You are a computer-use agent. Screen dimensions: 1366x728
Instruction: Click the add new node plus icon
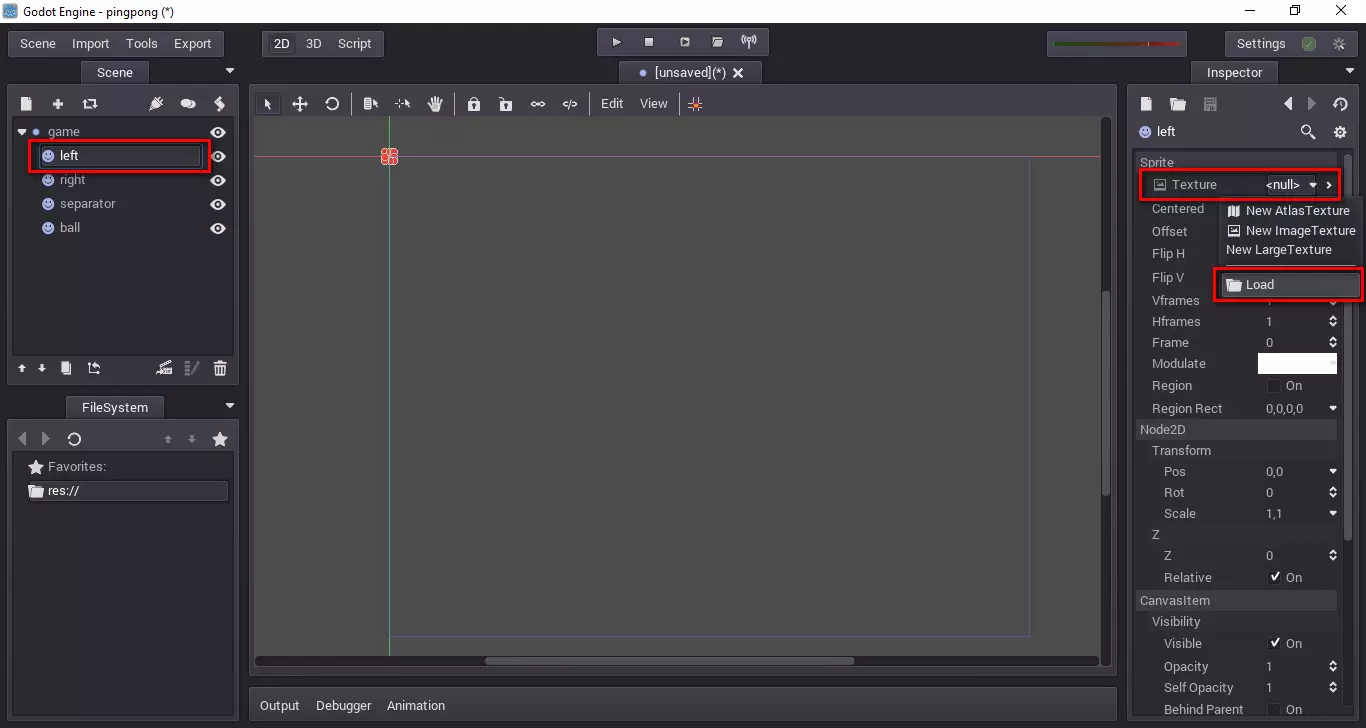click(58, 104)
